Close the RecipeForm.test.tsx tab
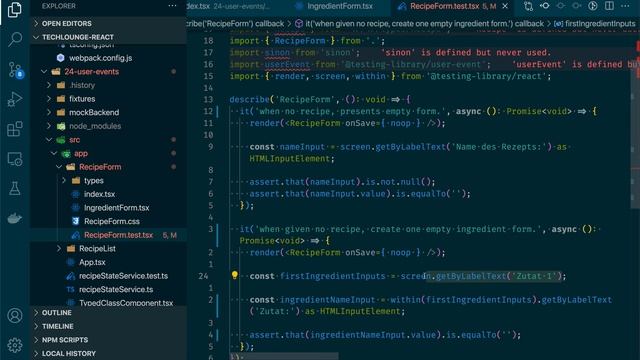The height and width of the screenshot is (360, 640). click(505, 6)
